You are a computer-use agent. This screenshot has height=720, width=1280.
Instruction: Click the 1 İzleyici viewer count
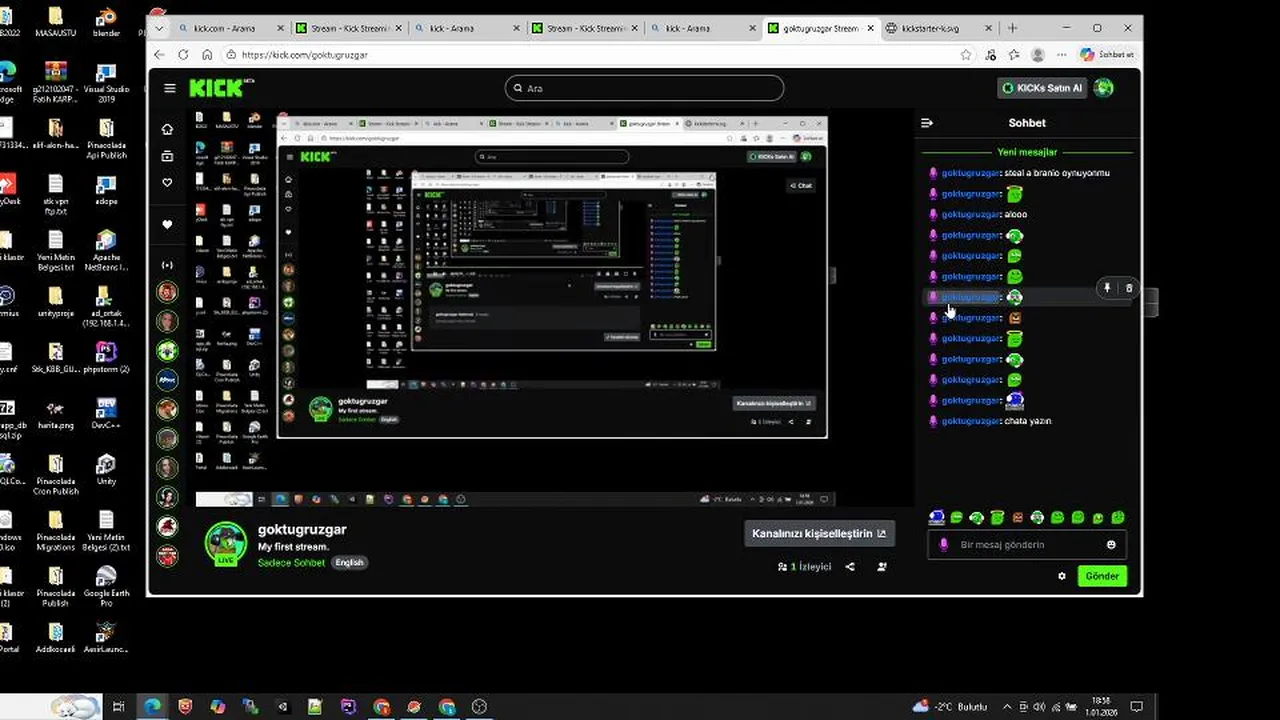tap(804, 566)
